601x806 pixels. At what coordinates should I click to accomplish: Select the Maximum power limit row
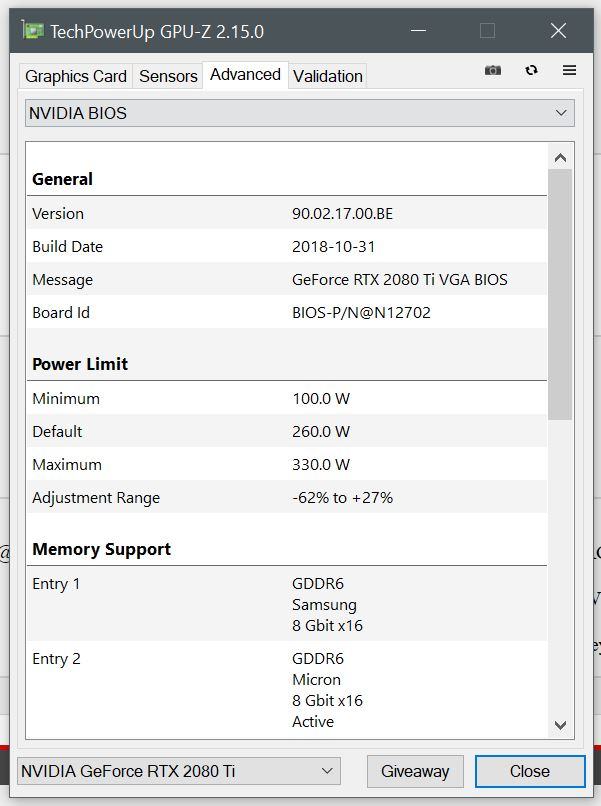click(x=288, y=464)
